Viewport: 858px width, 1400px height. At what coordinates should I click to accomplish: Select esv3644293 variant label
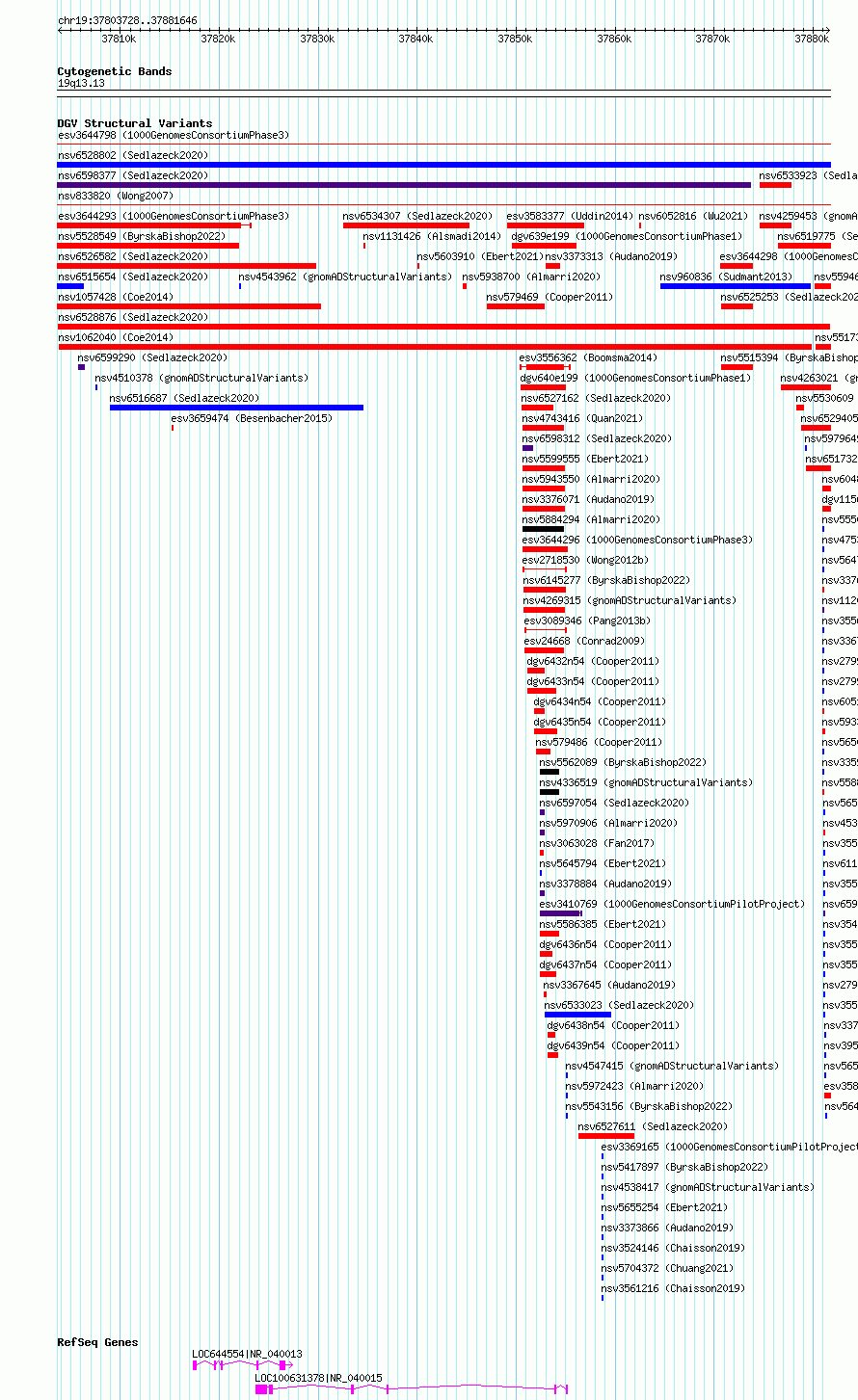click(174, 216)
